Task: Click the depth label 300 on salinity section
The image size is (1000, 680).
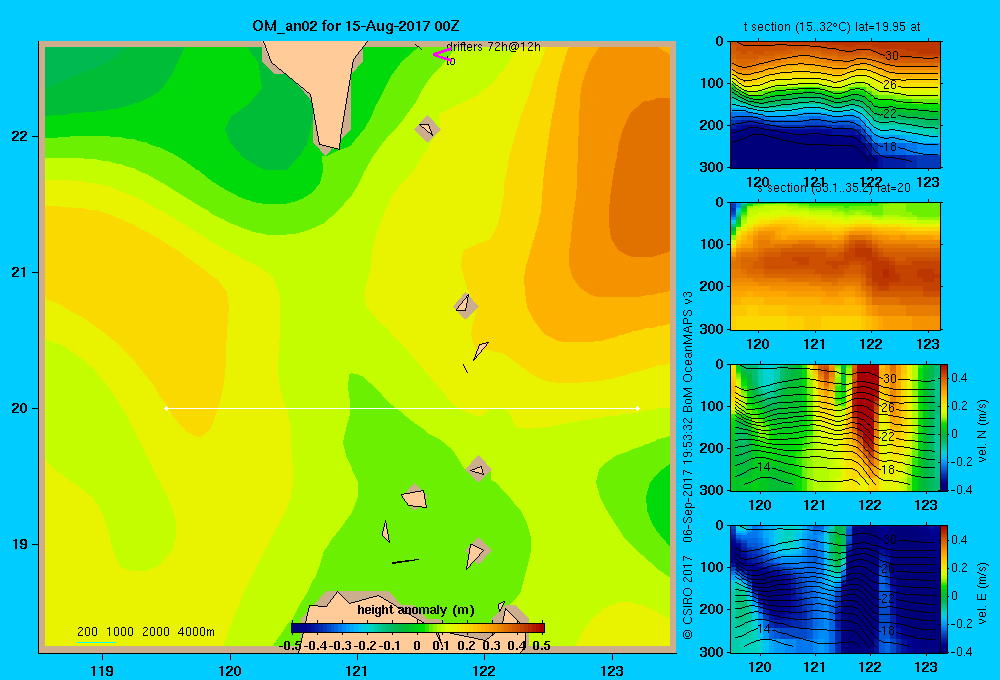Action: 711,329
